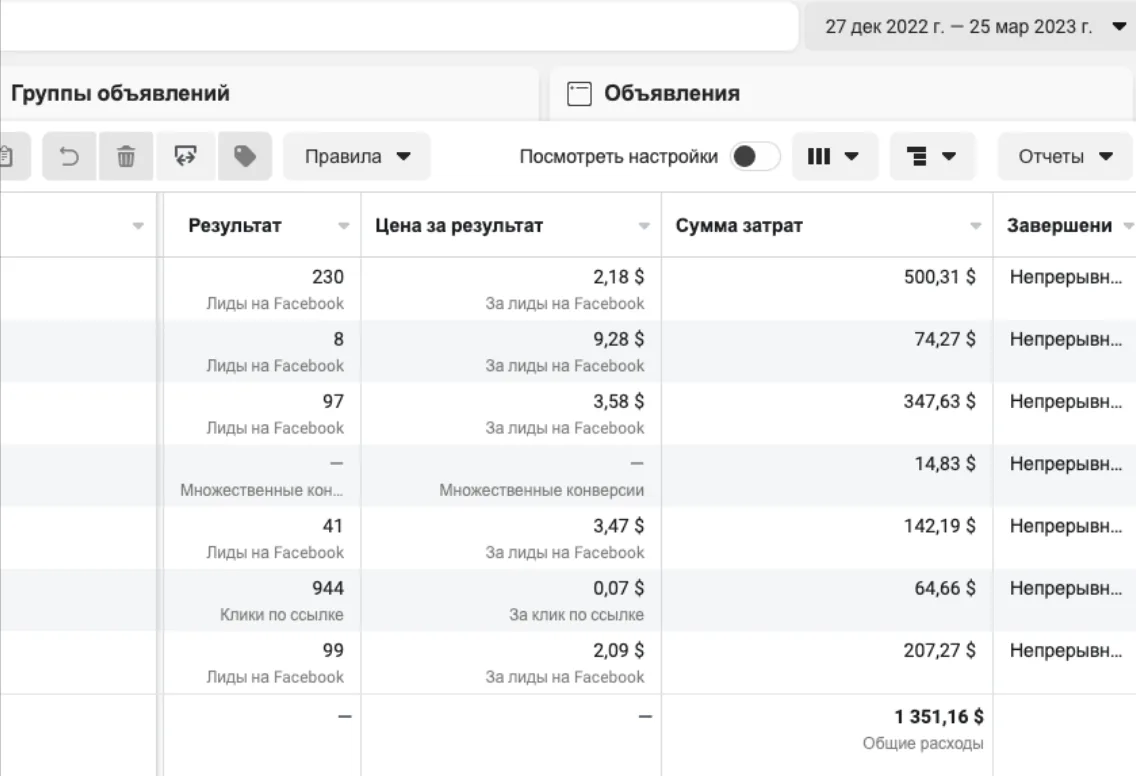1136x776 pixels.
Task: Open the Правила dropdown
Action: click(356, 157)
